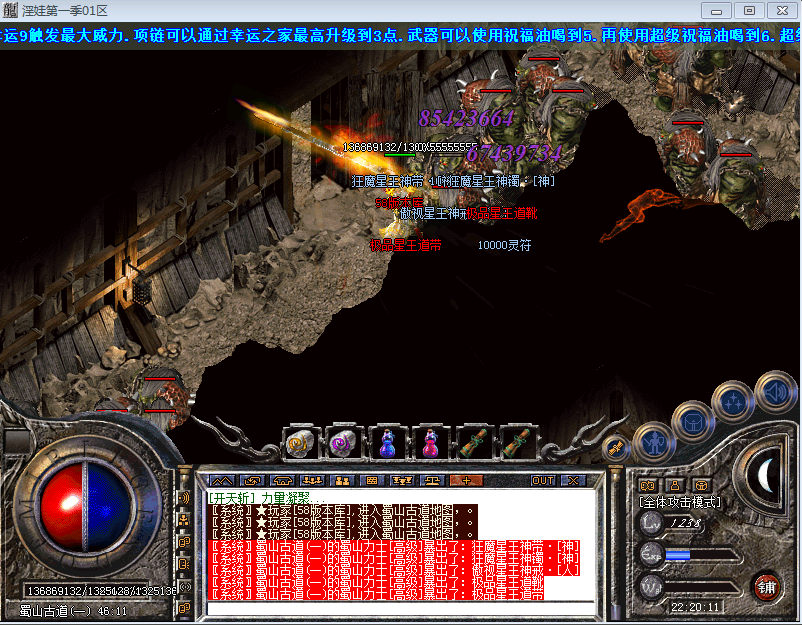802x625 pixels.
Task: Drink the blue gourd potion
Action: click(x=387, y=443)
